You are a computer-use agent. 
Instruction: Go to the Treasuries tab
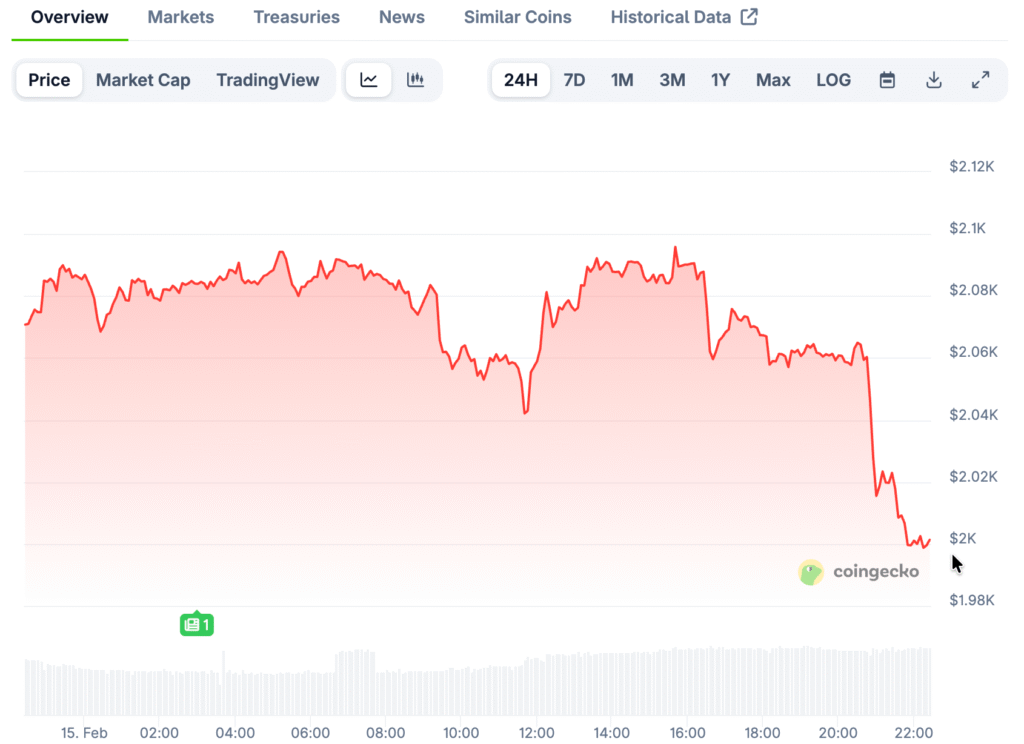296,17
